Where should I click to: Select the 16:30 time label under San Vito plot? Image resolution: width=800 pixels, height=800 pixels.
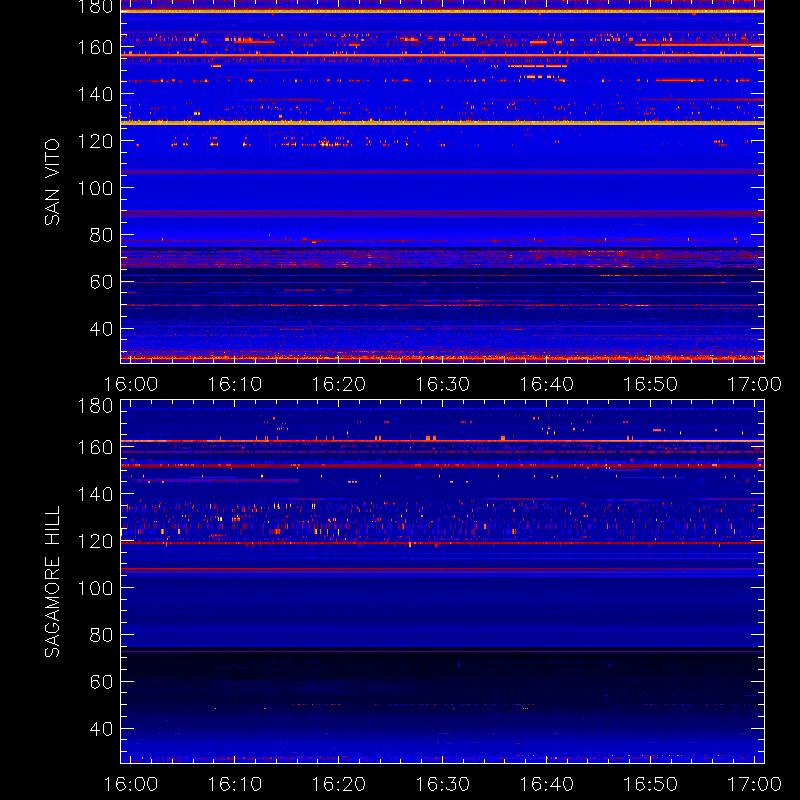tap(442, 384)
